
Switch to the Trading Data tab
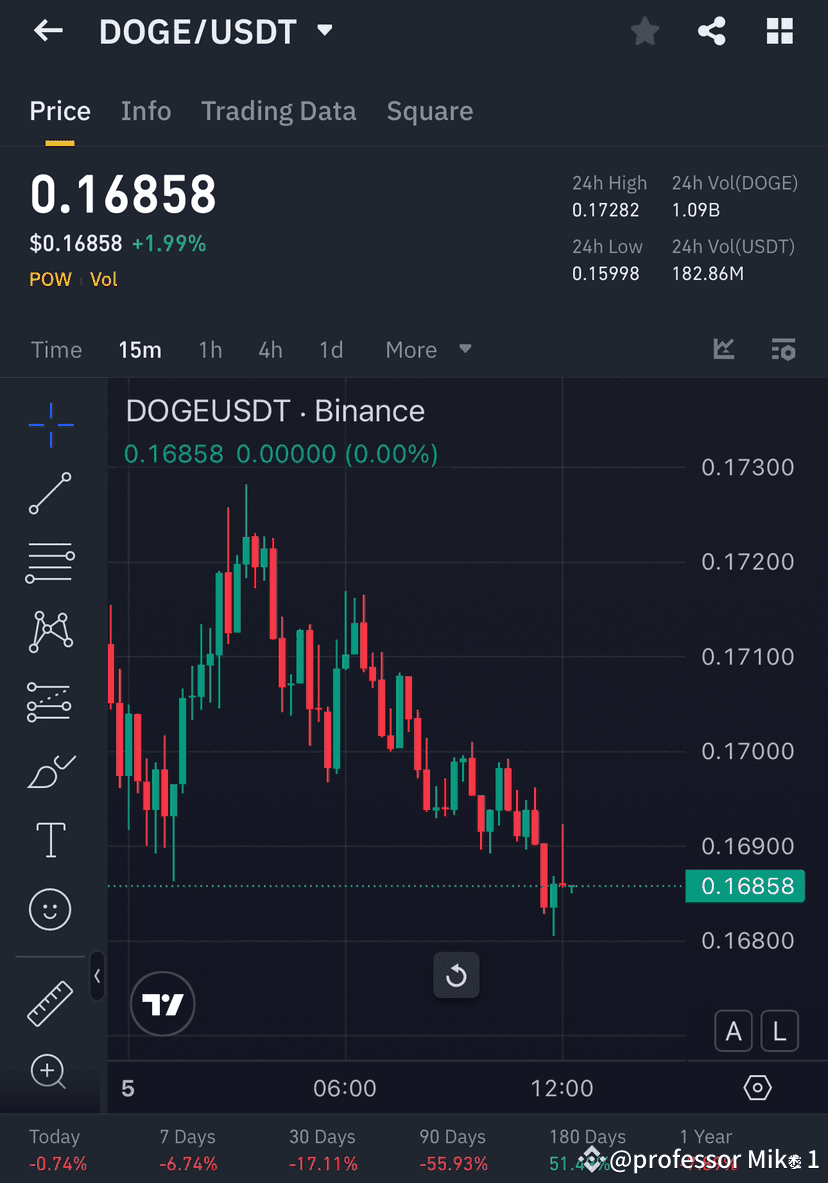[x=278, y=111]
